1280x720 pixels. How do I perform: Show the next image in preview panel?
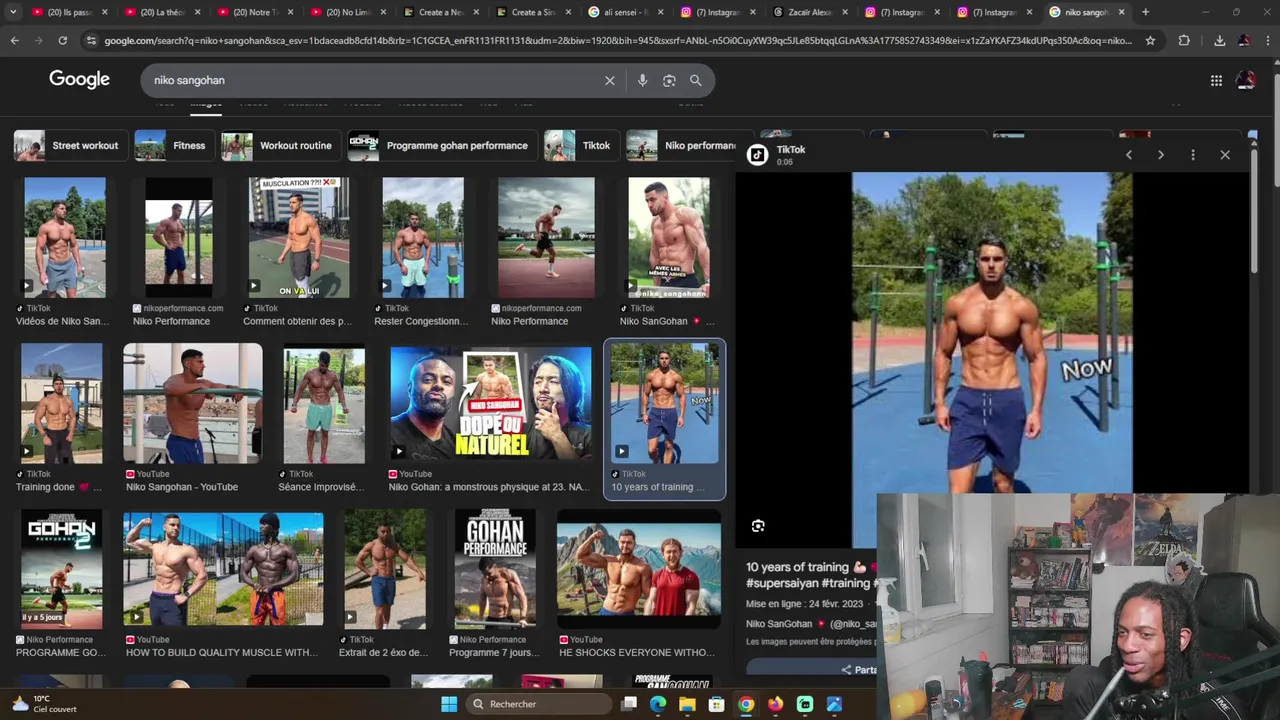[x=1160, y=155]
